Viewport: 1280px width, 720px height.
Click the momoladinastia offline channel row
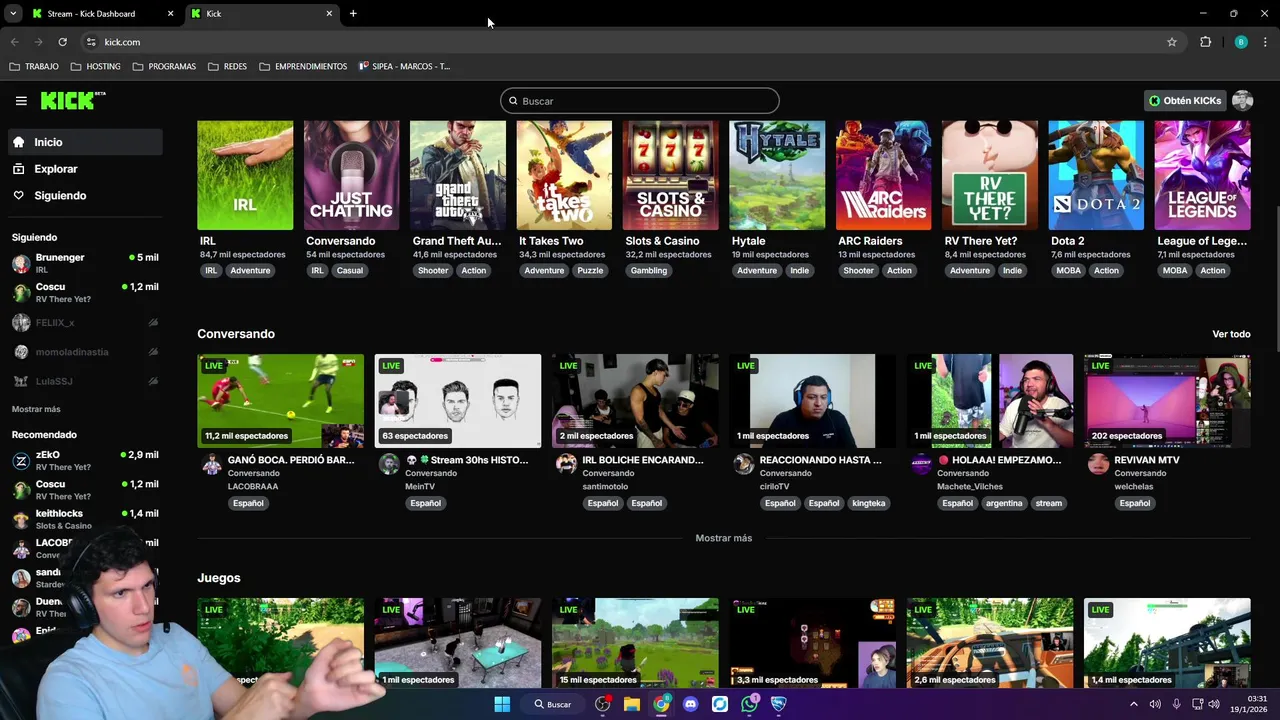[x=85, y=352]
